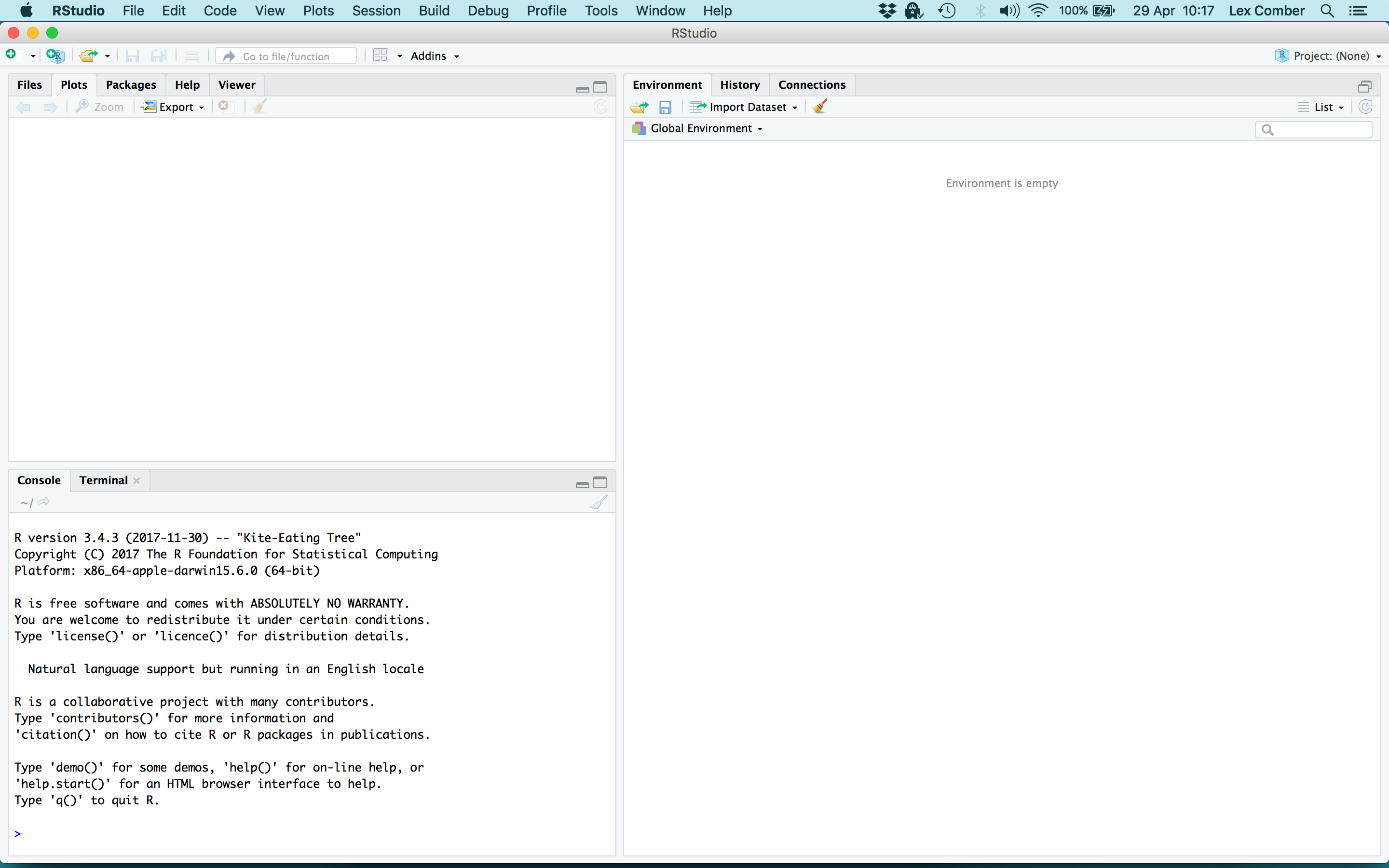
Task: Print the current file
Action: [191, 55]
